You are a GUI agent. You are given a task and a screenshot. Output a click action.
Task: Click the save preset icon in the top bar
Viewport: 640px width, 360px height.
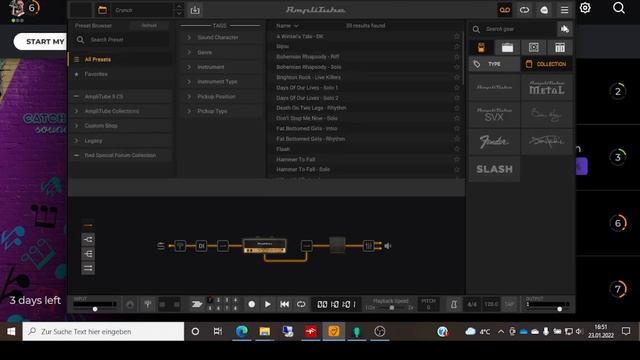pos(195,10)
